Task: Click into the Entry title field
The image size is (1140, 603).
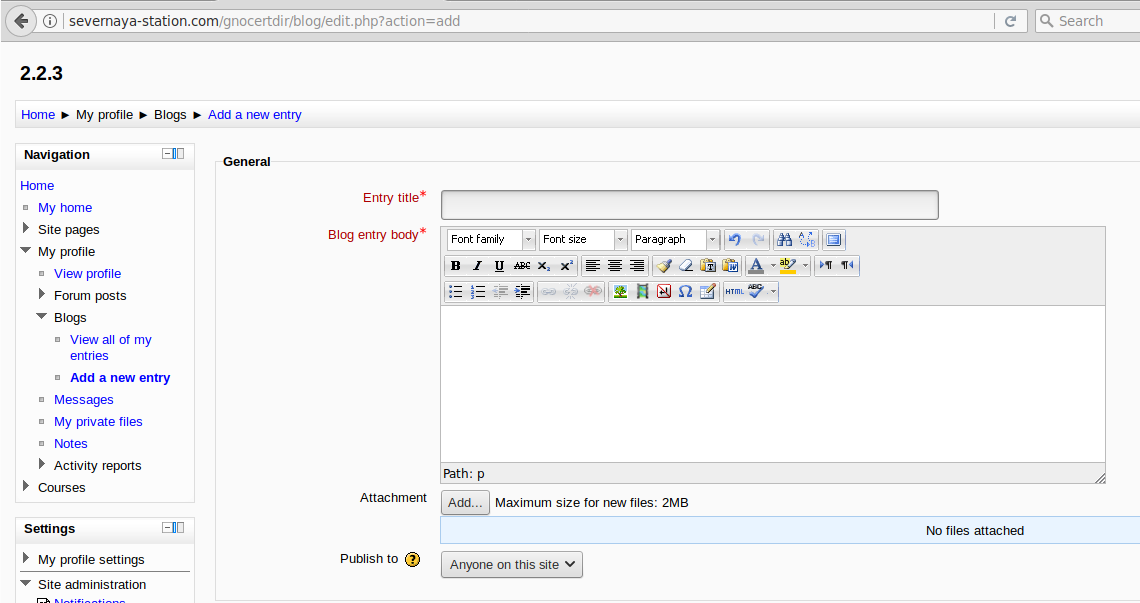Action: click(689, 205)
